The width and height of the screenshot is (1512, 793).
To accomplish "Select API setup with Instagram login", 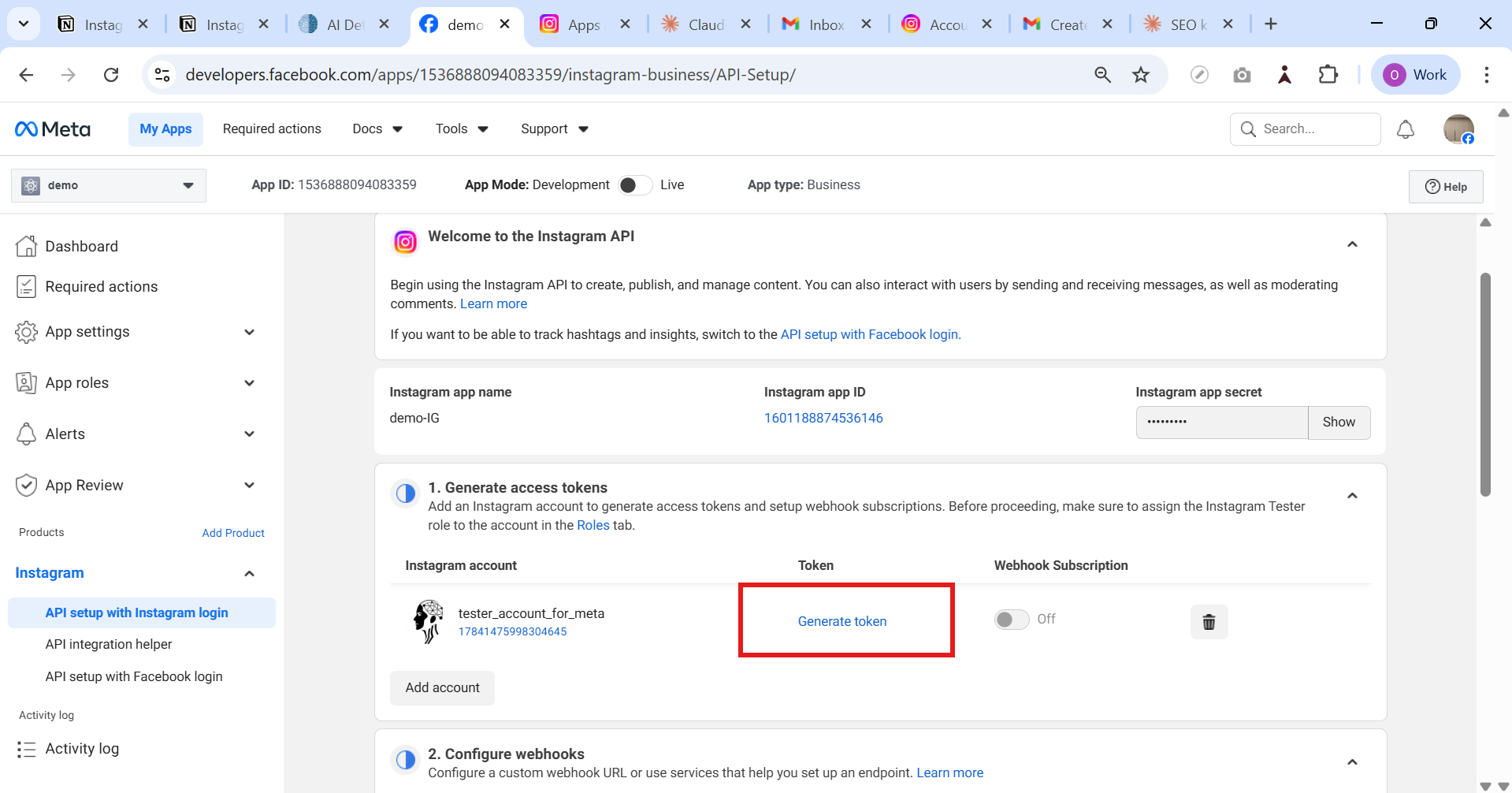I will [142, 613].
